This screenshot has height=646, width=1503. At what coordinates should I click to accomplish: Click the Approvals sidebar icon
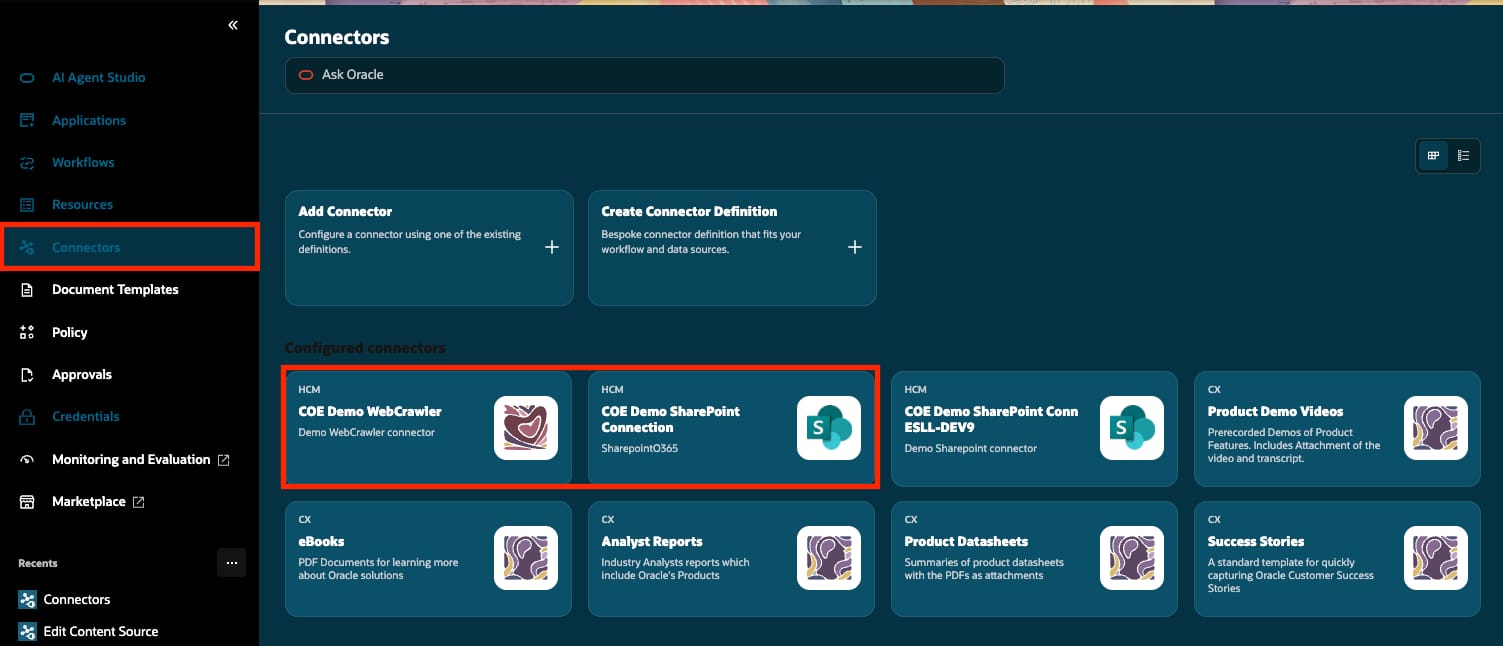[28, 374]
